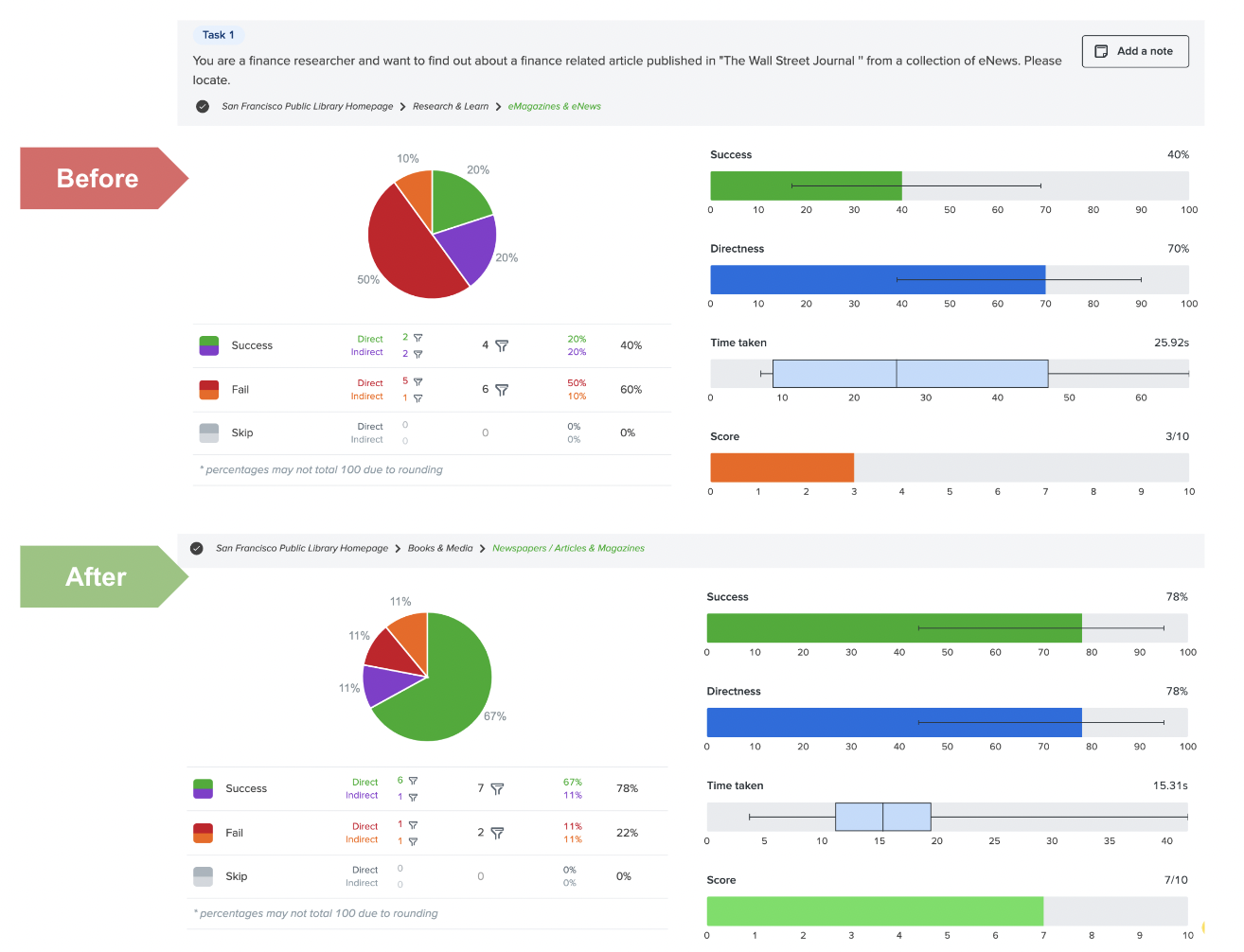Toggle the Success legend swatch in Before section
The image size is (1244, 952).
208,345
